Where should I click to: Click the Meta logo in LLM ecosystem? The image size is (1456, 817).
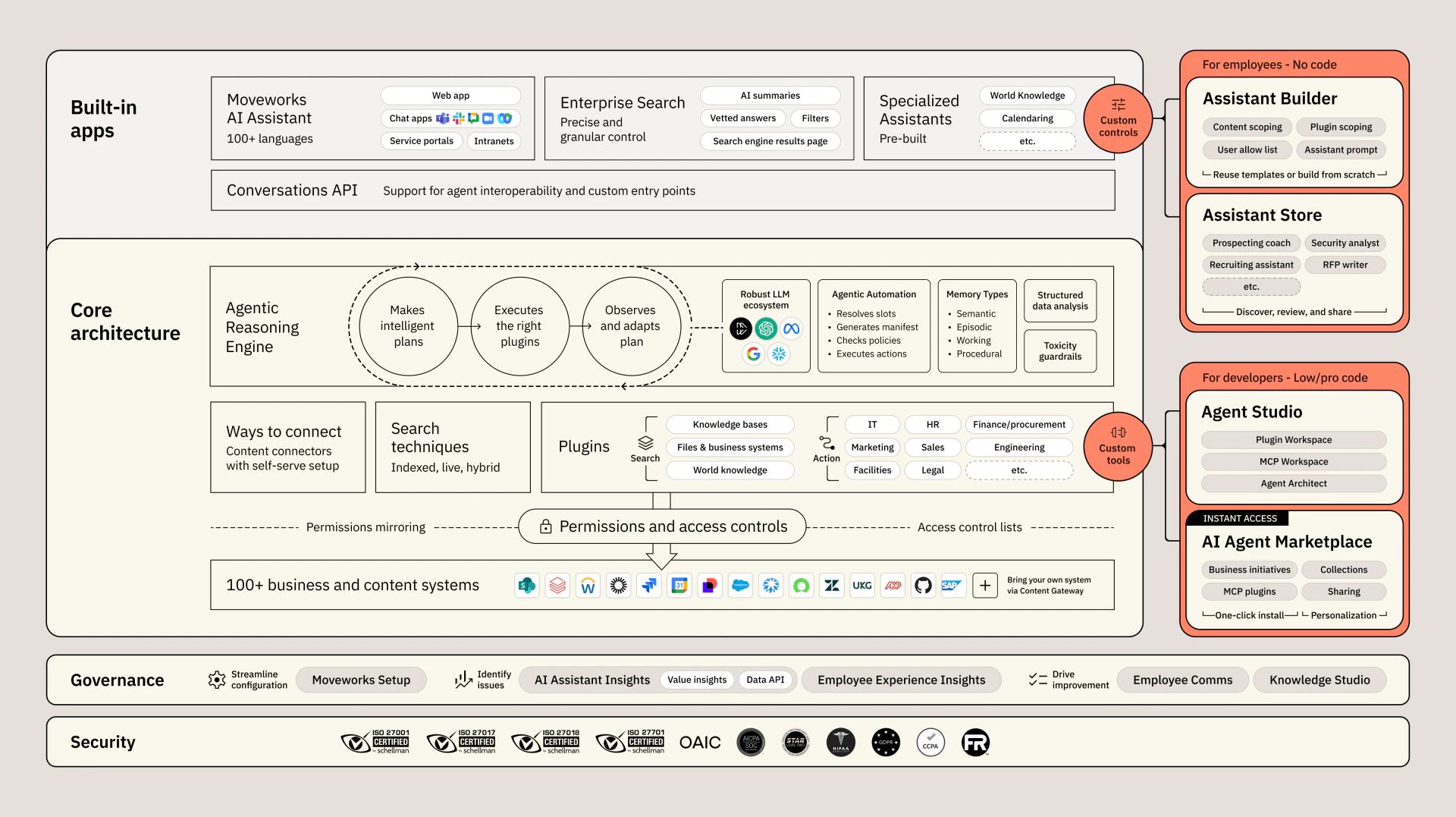tap(792, 328)
